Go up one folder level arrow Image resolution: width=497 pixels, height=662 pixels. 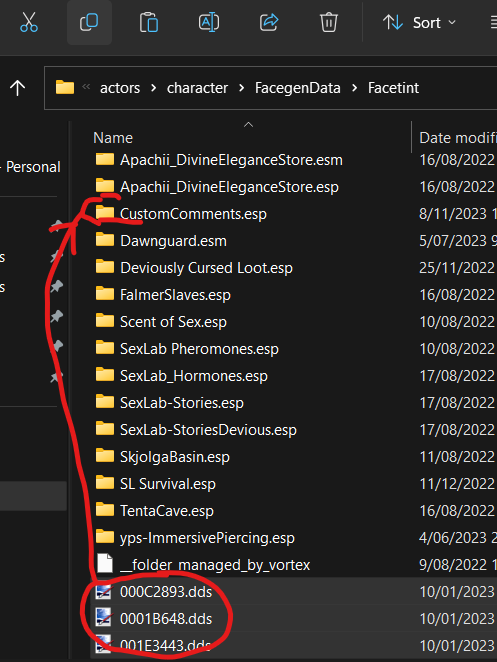17,88
